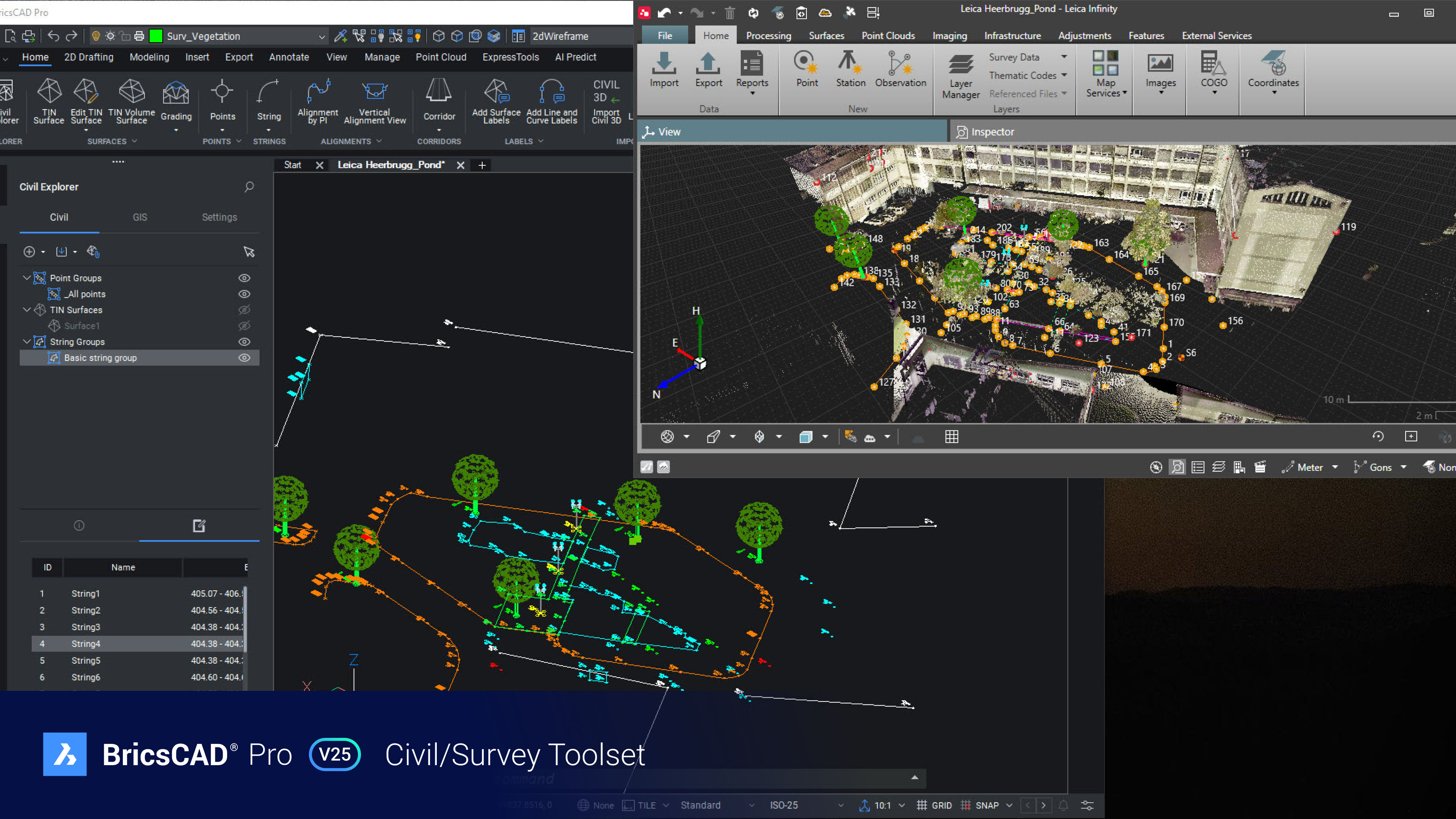Switch to Settings tab in Civil Explorer
This screenshot has height=819, width=1456.
(x=219, y=217)
